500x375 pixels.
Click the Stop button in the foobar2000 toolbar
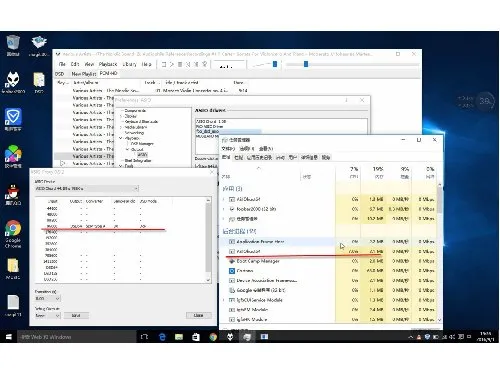[164, 64]
